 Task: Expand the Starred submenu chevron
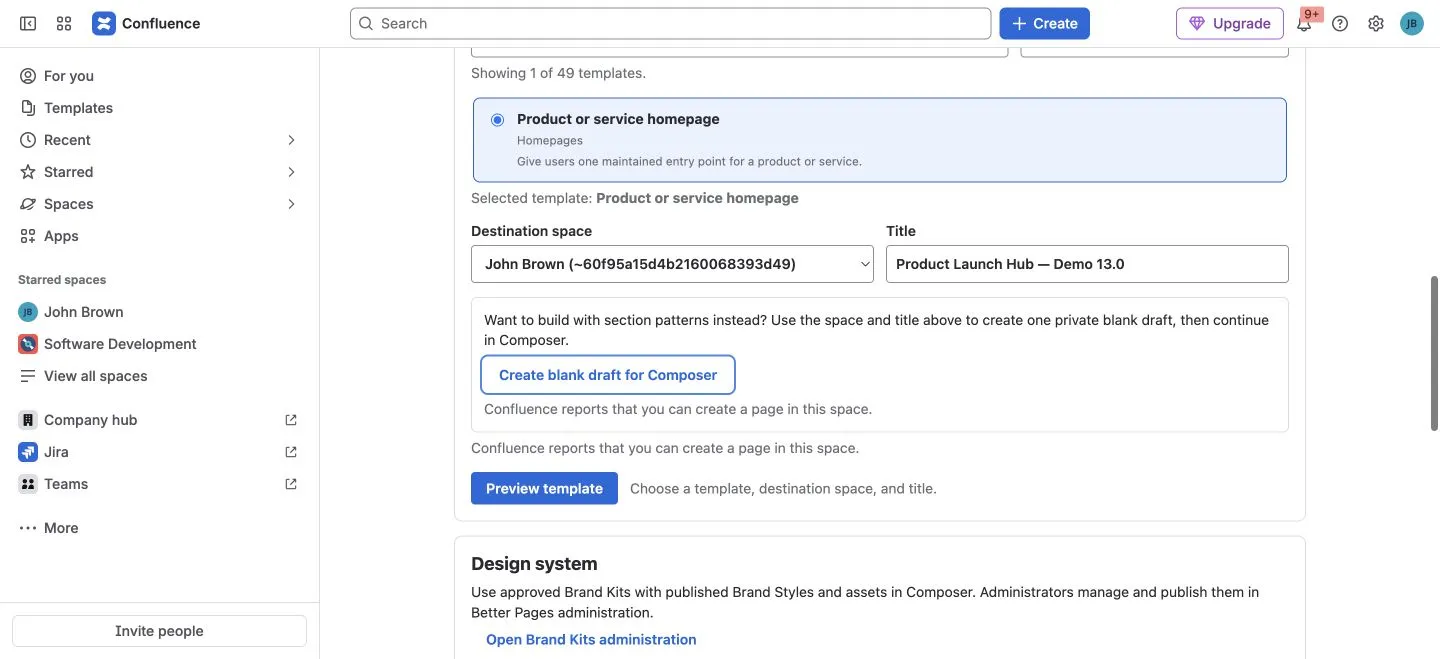coord(291,172)
